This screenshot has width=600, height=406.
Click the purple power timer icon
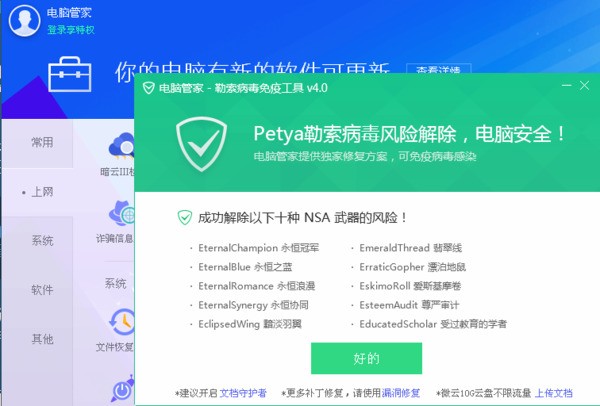click(x=123, y=388)
